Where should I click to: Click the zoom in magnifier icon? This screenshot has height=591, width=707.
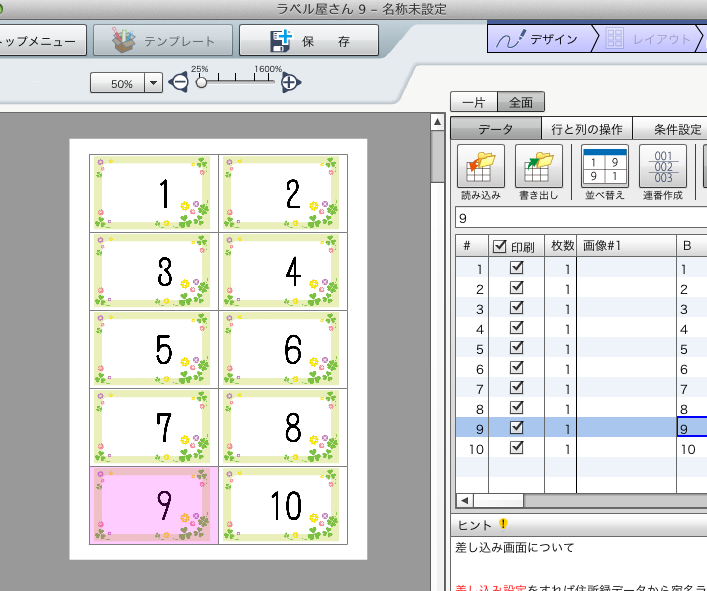[290, 83]
